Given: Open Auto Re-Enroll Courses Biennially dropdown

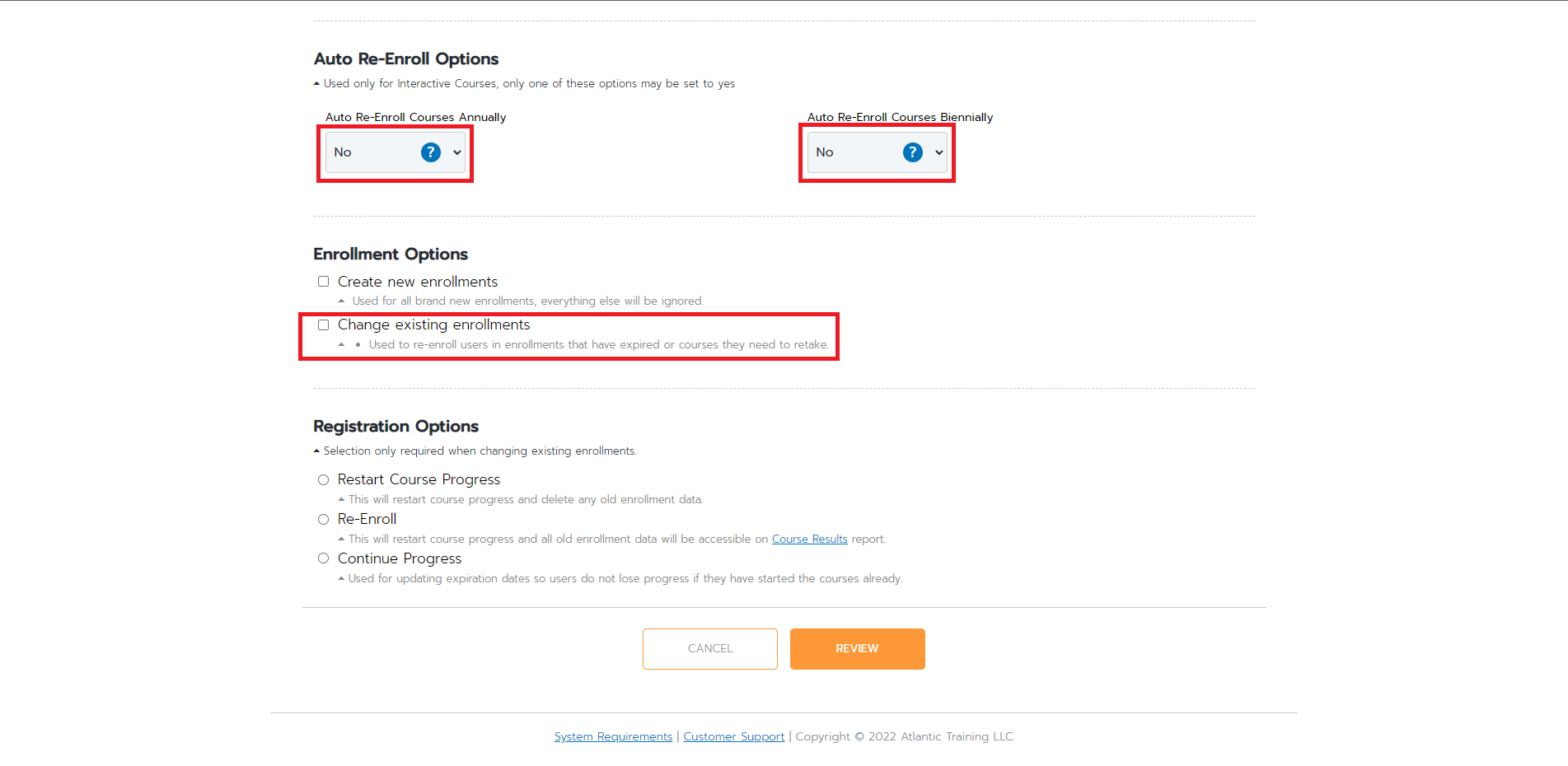Looking at the screenshot, I should click(878, 152).
